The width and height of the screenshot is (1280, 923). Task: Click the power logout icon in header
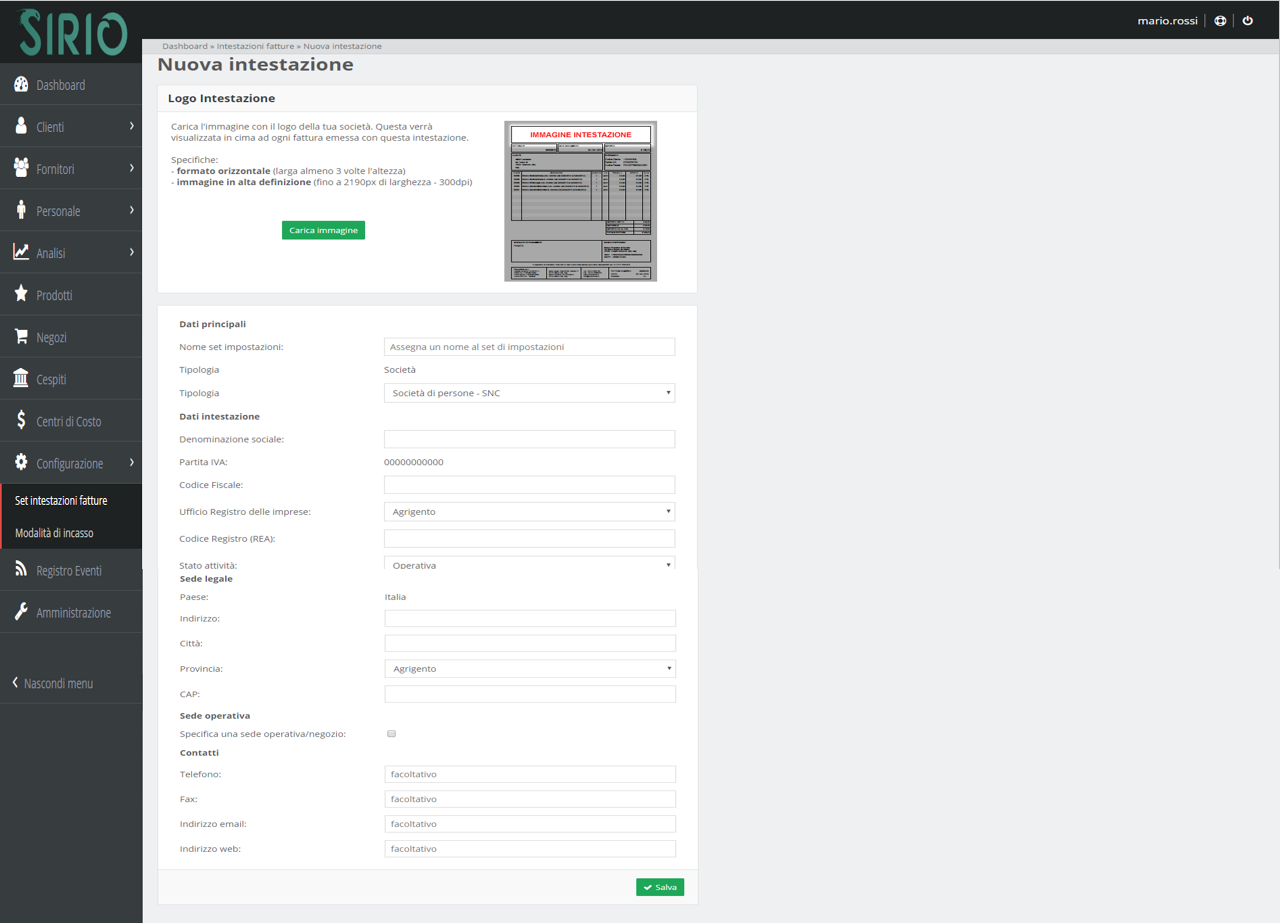[1247, 20]
